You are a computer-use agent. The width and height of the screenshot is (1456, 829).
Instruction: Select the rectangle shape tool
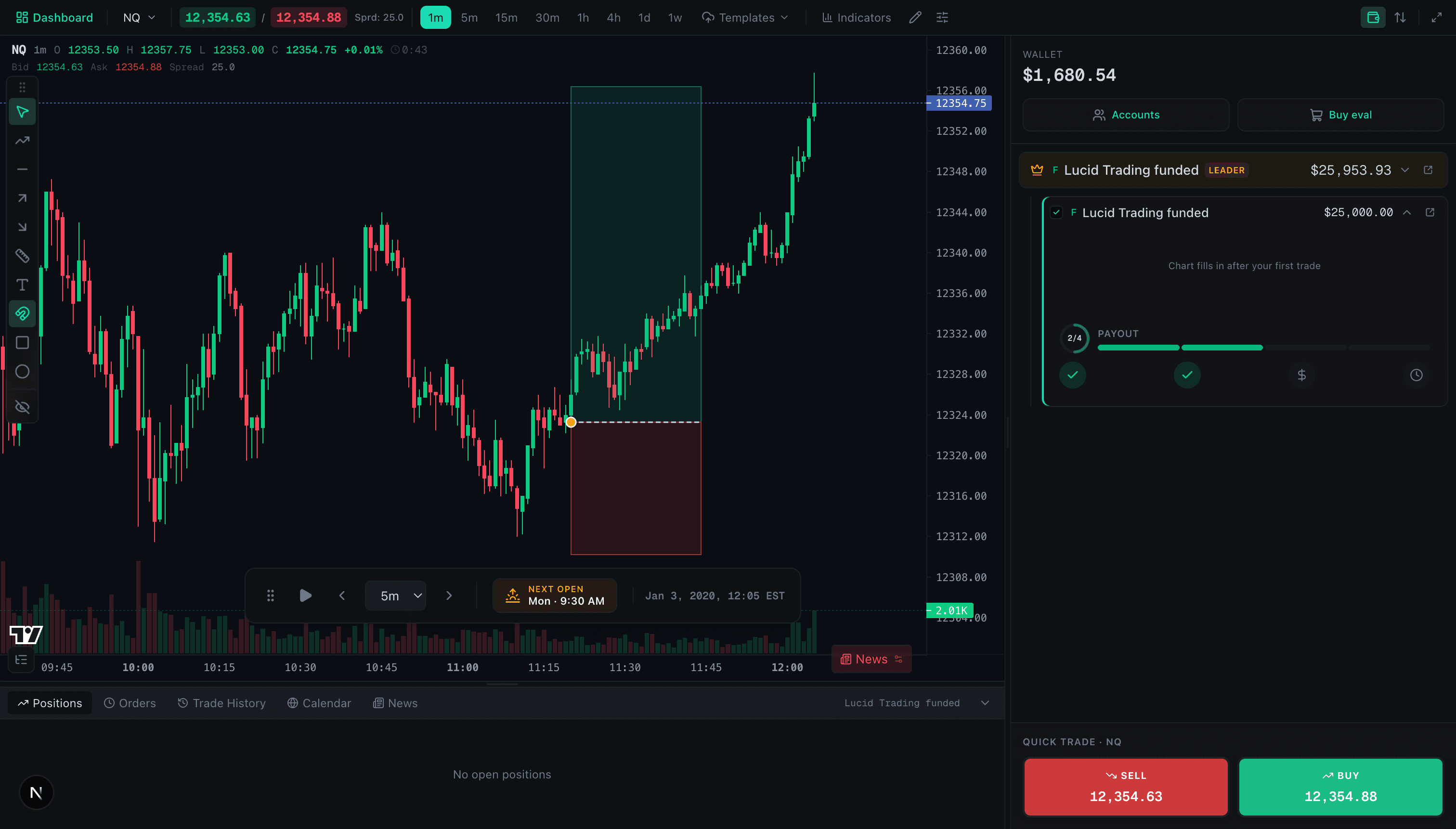[22, 343]
